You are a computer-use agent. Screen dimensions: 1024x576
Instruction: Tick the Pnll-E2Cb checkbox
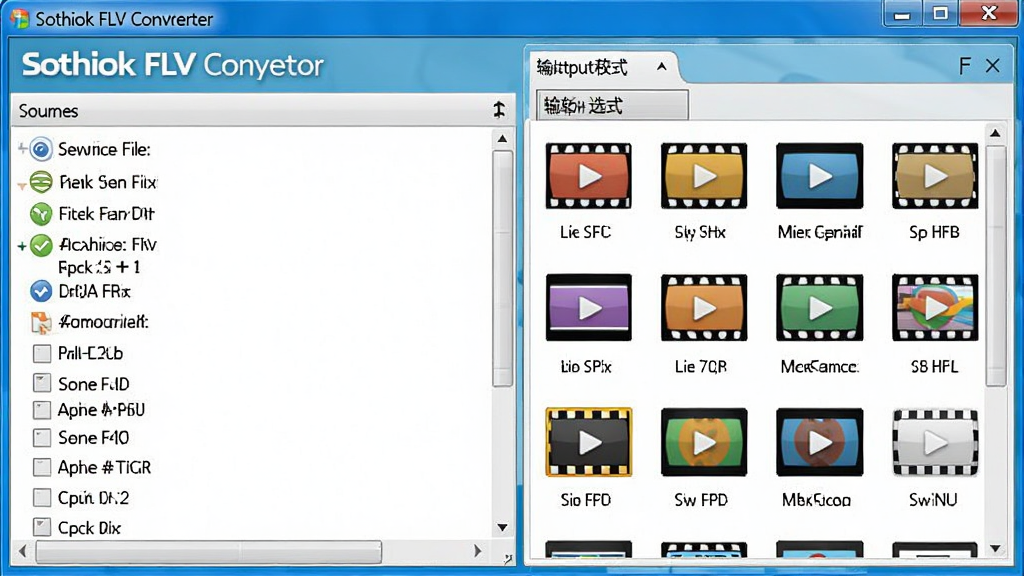pos(42,353)
